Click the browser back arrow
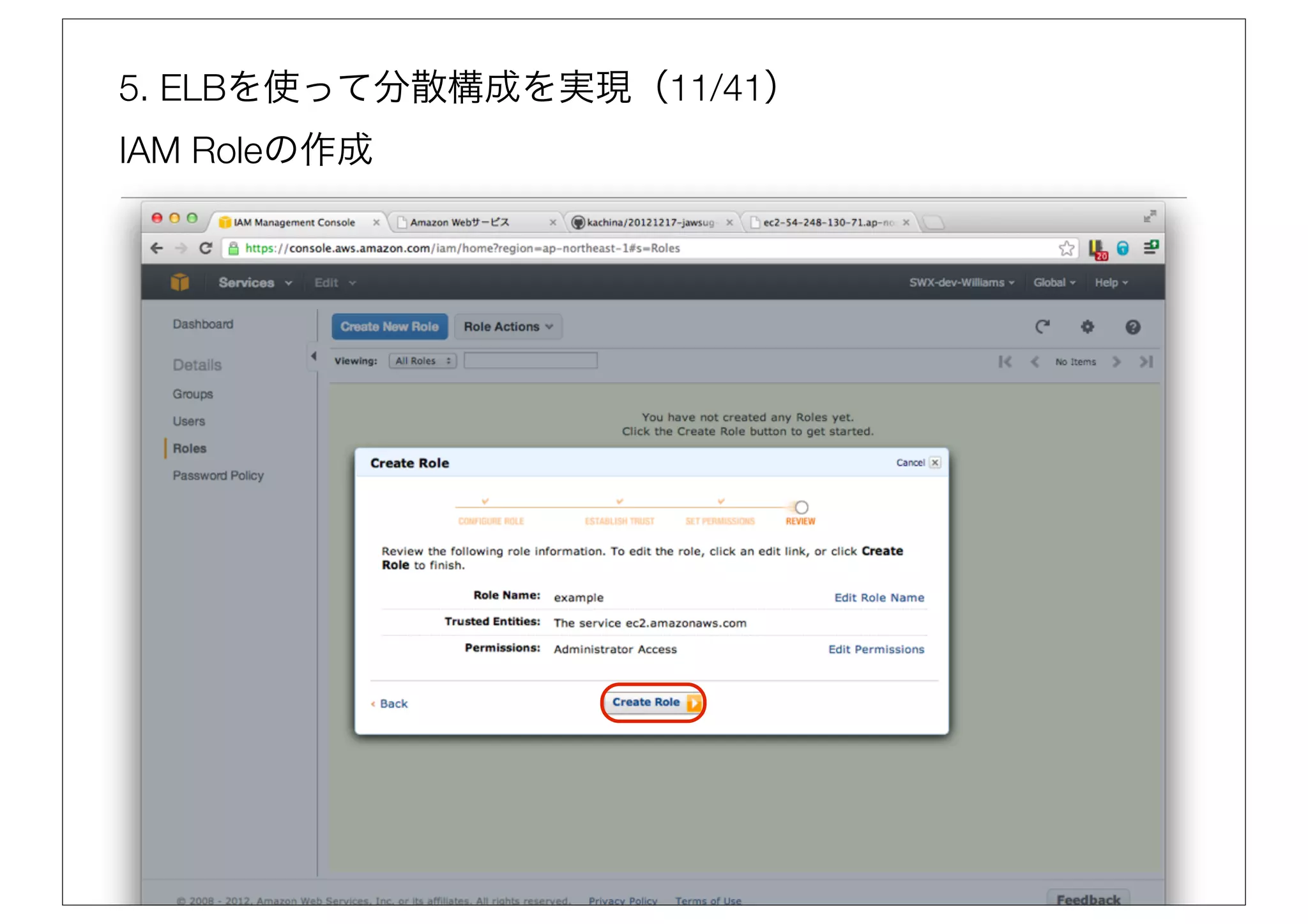 tap(156, 248)
